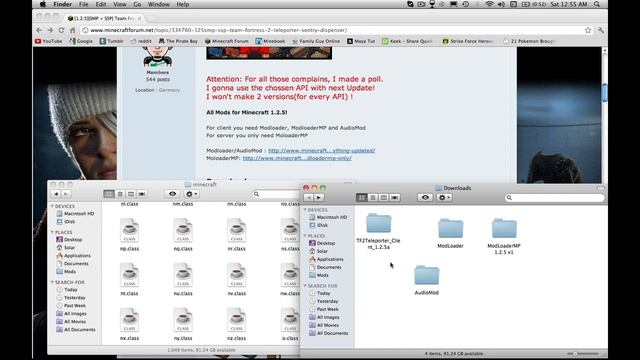The height and width of the screenshot is (360, 640).
Task: Select the ModLoaderMP 1.2.5 v1 folder
Action: 504,236
